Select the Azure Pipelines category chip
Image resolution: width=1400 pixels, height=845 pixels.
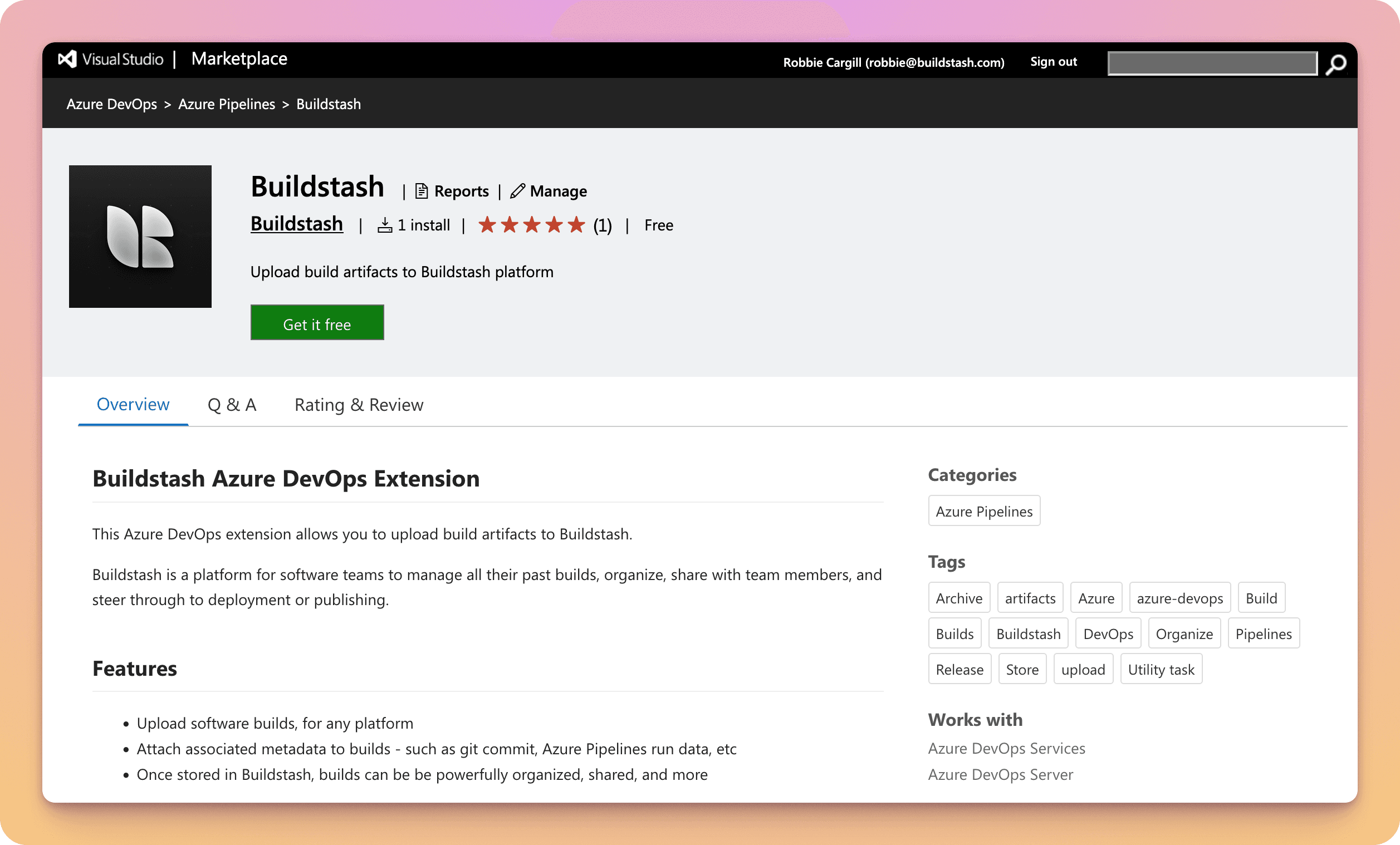point(983,510)
